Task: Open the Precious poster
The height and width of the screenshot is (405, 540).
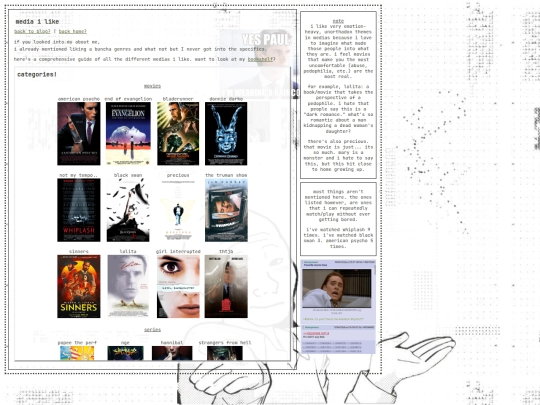Action: coord(178,210)
